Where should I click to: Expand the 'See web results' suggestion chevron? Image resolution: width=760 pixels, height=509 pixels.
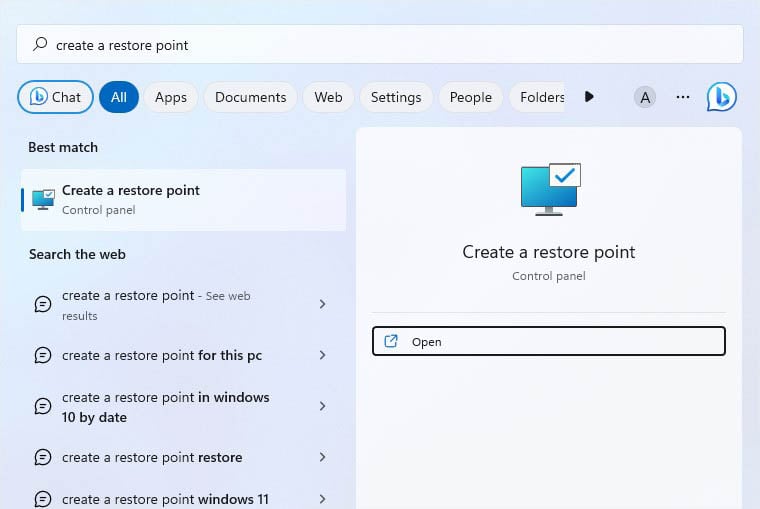[x=322, y=304]
